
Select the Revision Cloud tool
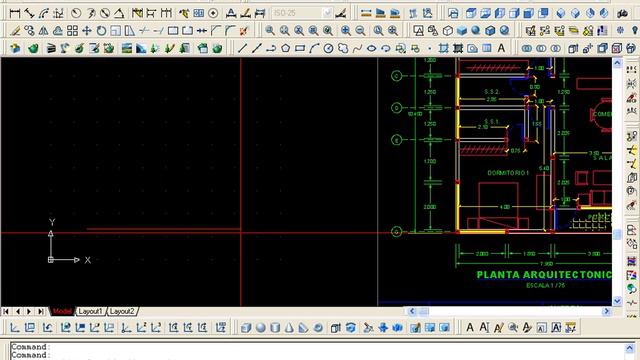(x=343, y=49)
